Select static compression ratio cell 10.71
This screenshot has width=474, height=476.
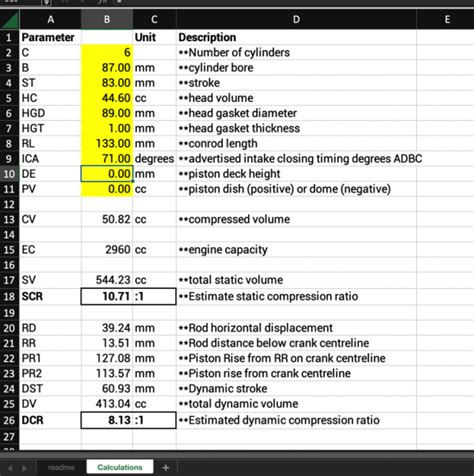coord(107,296)
